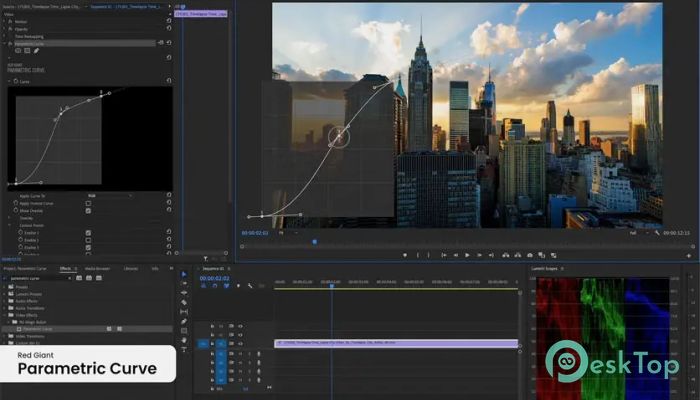This screenshot has height=400, width=700.
Task: Click Extract button in Program monitor
Action: pyautogui.click(x=517, y=255)
